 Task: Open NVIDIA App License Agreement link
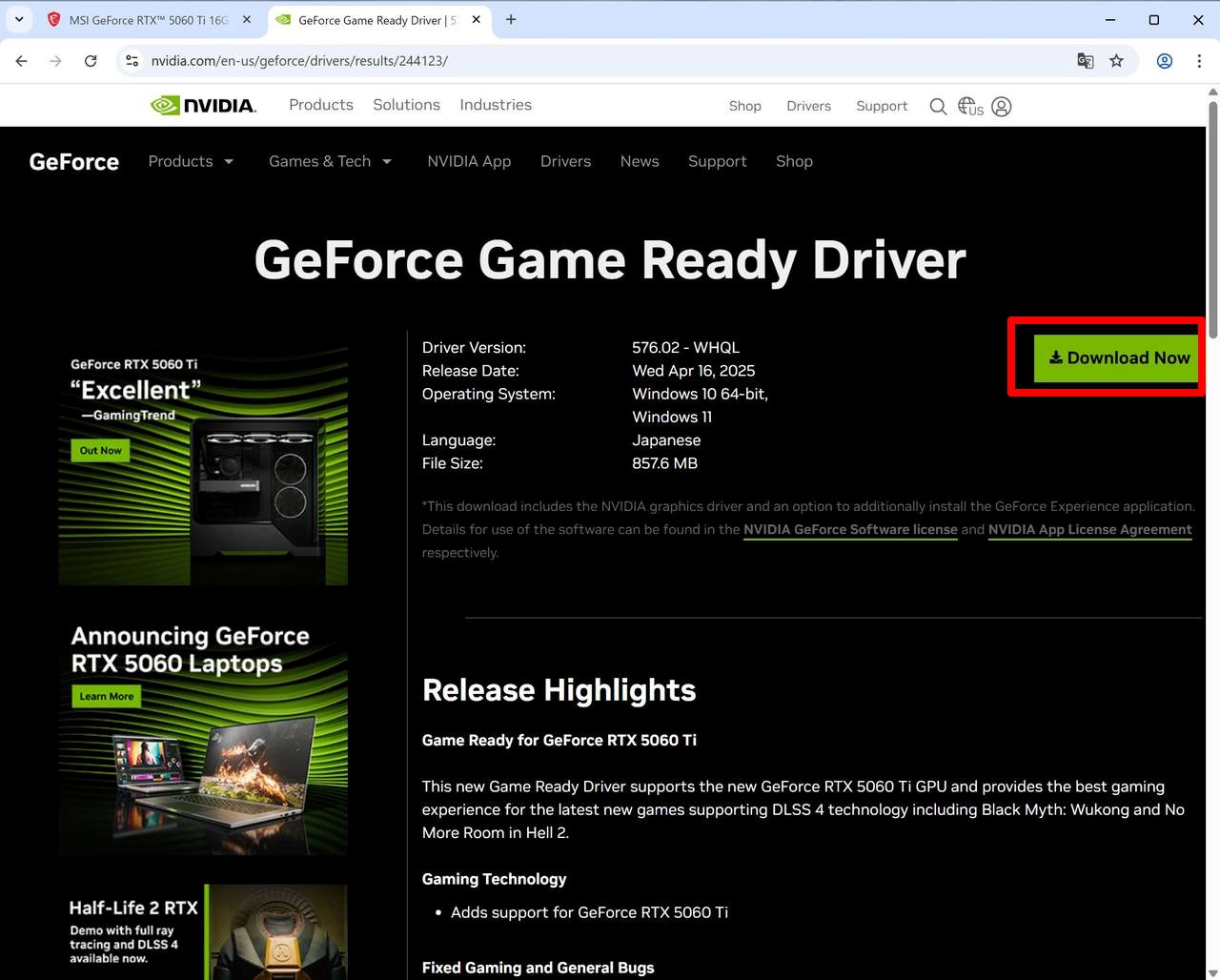(1090, 529)
